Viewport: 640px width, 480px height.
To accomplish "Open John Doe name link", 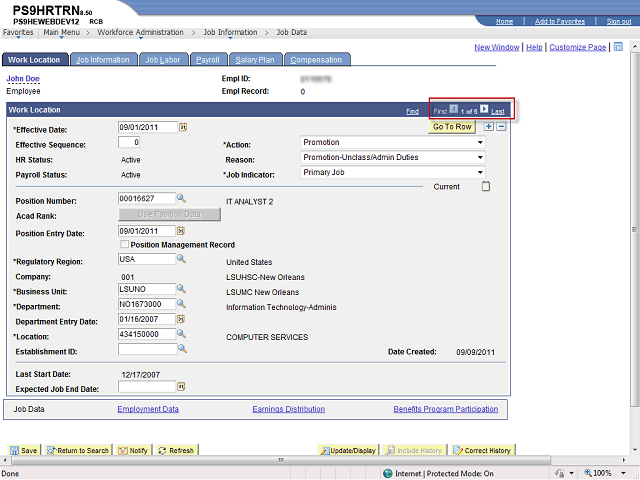I will (x=23, y=78).
